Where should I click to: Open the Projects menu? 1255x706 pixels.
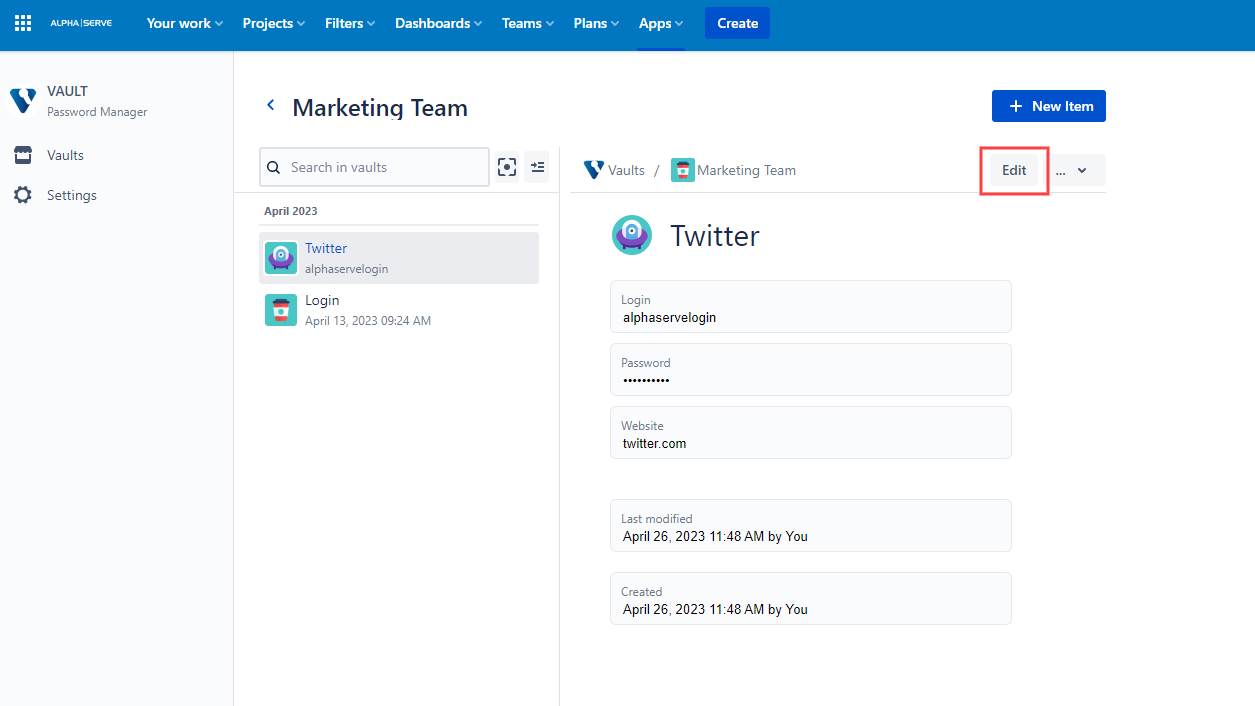click(x=272, y=22)
